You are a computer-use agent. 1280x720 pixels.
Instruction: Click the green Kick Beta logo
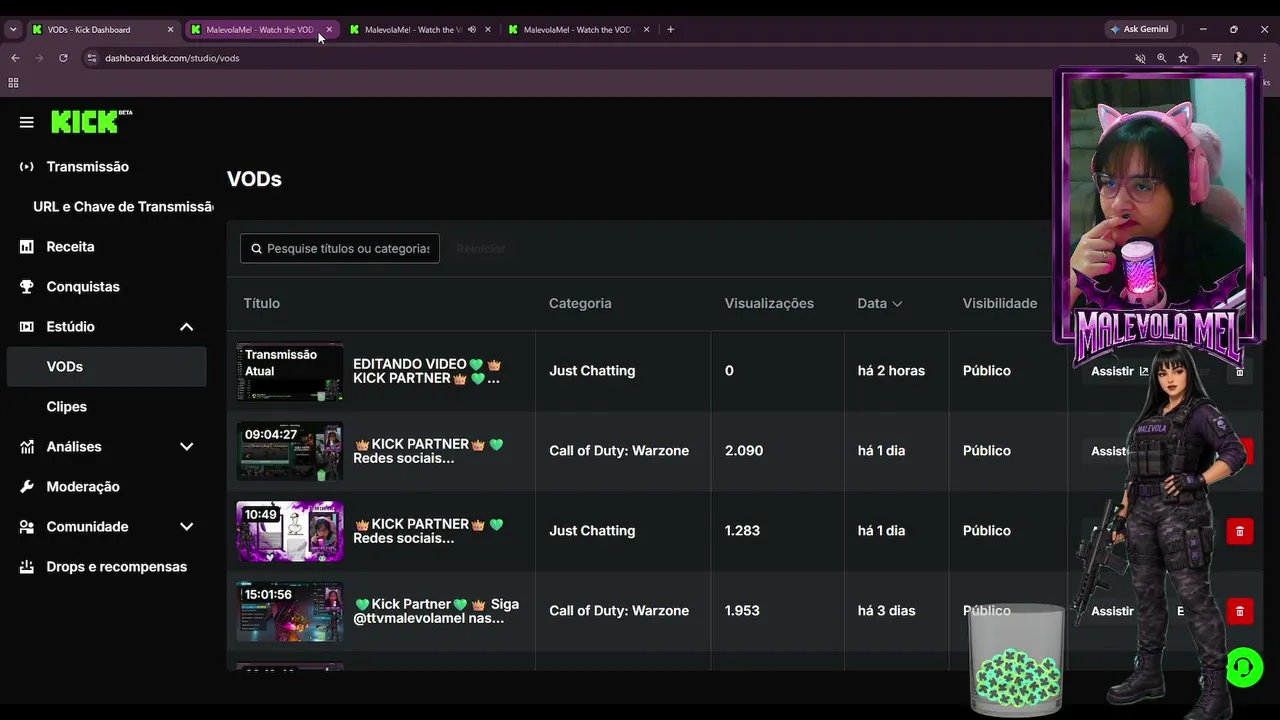pos(91,121)
